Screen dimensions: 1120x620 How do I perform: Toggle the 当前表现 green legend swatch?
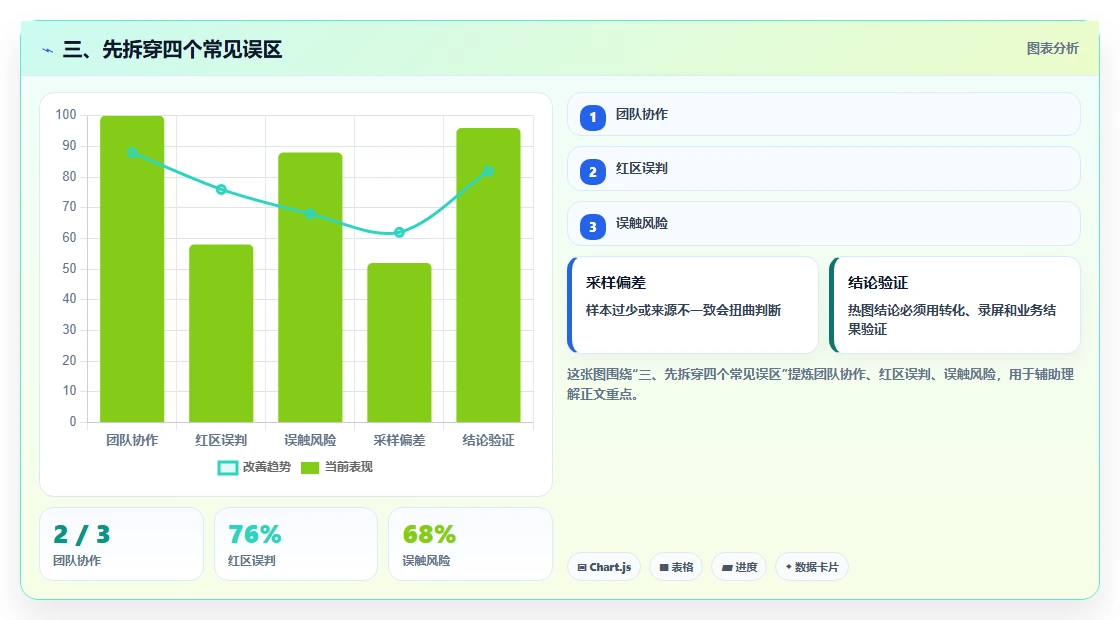(x=309, y=467)
